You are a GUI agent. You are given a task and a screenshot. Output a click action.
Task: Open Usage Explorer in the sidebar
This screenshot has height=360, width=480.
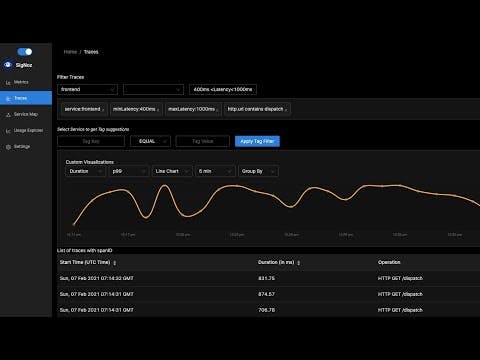[x=28, y=130]
